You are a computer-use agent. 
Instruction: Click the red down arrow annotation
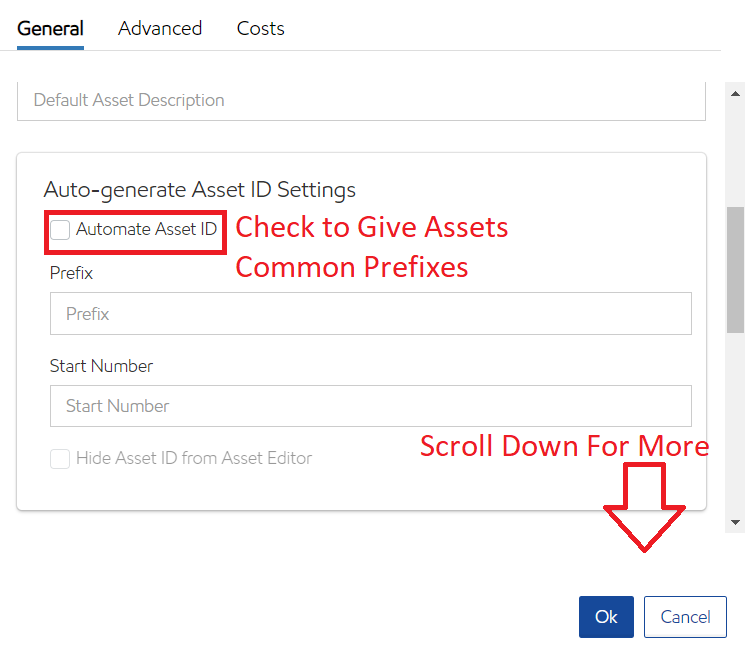click(643, 507)
